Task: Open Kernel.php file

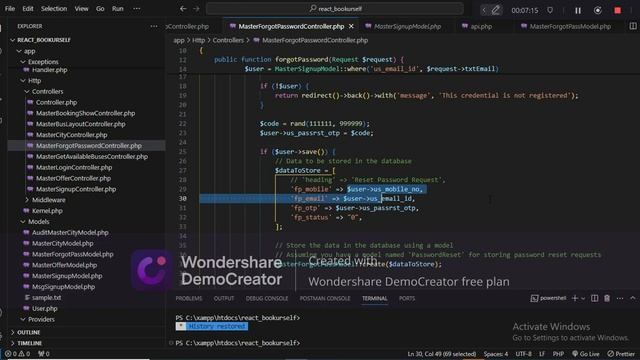Action: 47,211
